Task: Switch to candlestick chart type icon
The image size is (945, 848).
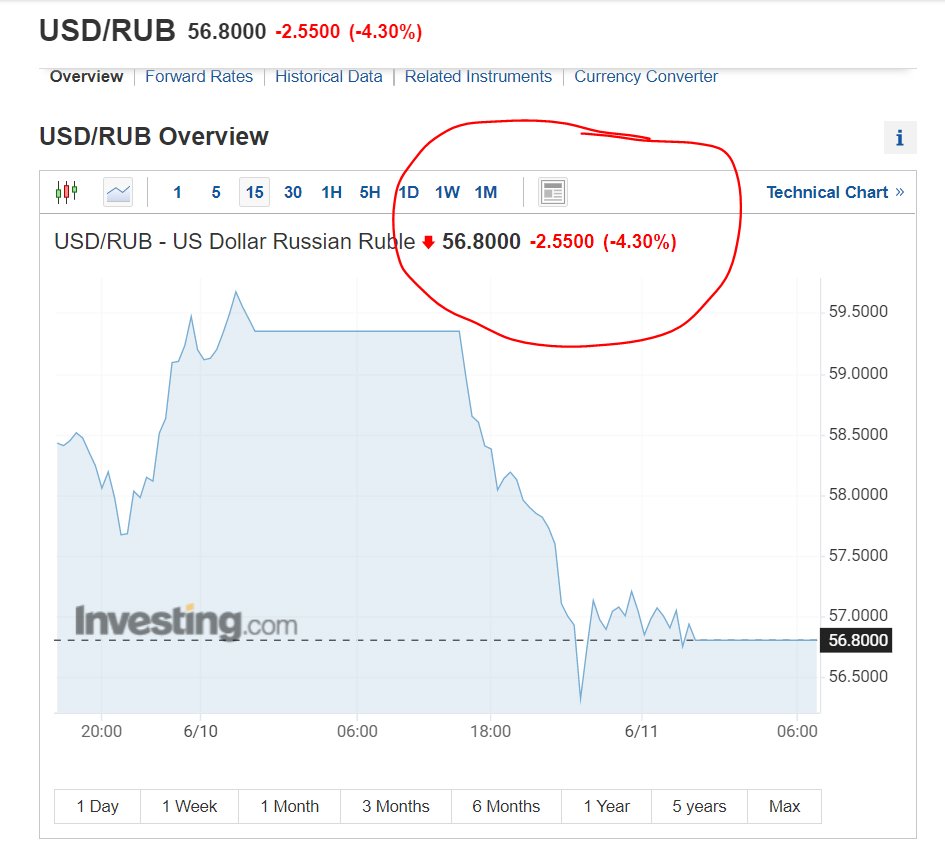Action: pos(66,192)
